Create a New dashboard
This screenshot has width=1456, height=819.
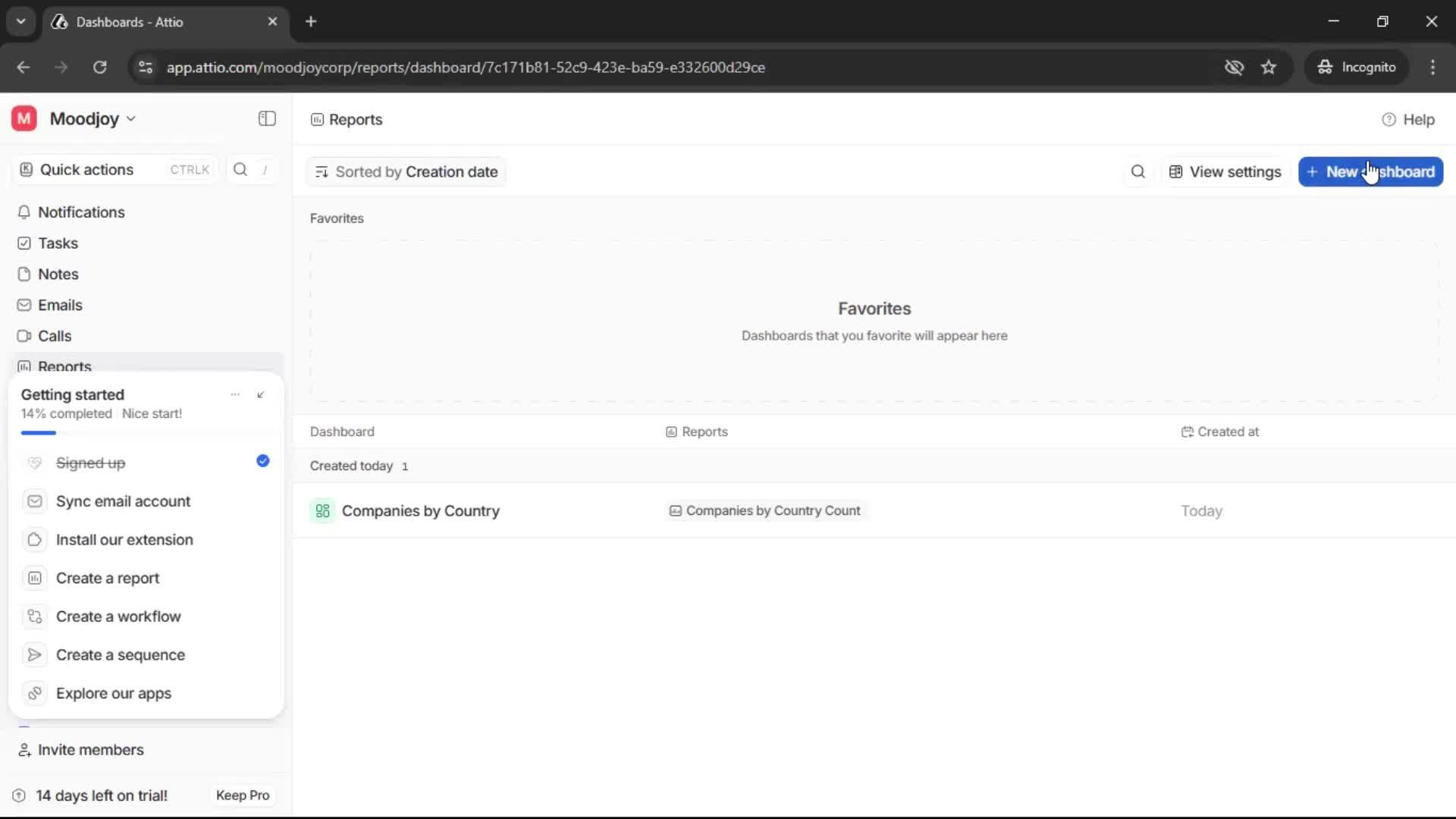point(1371,171)
